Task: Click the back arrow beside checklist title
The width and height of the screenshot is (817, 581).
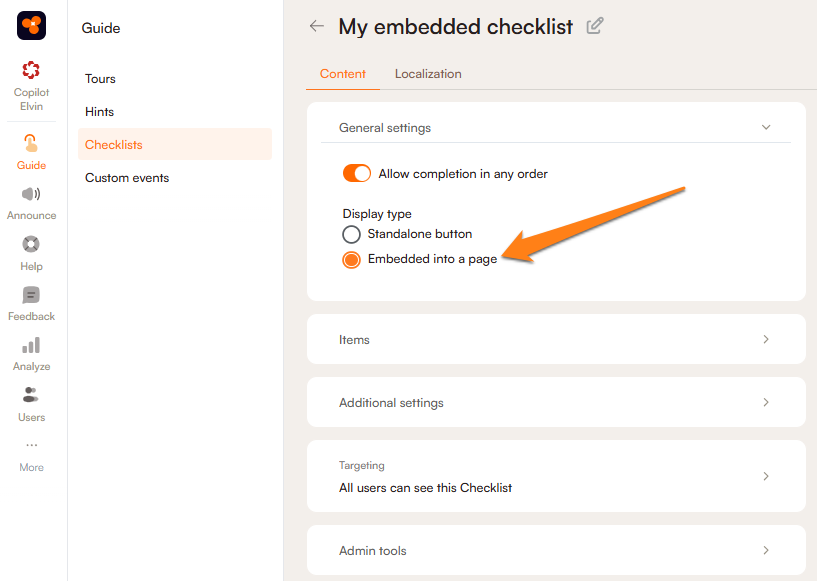Action: [x=317, y=27]
